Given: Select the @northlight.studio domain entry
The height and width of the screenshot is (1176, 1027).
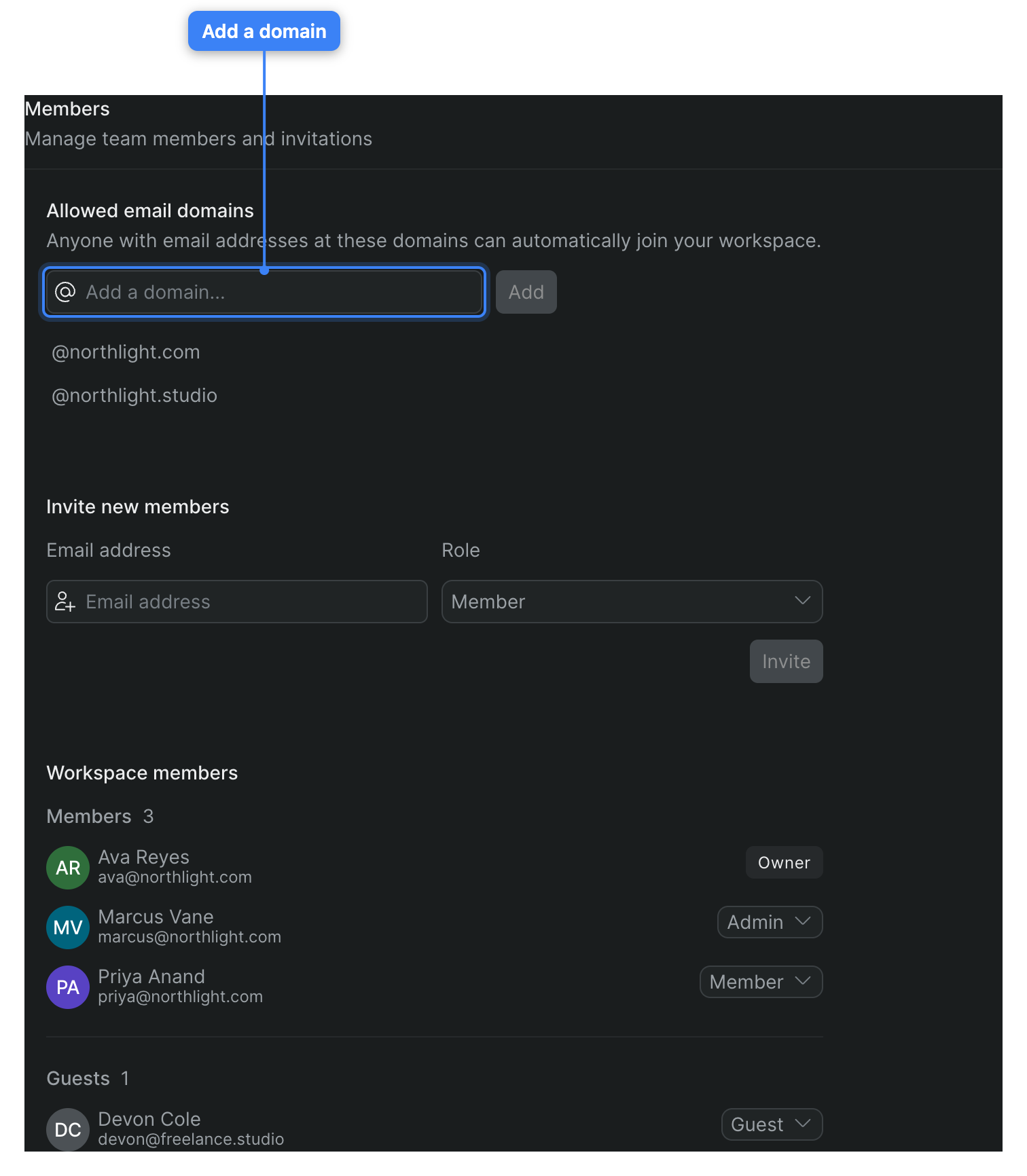Looking at the screenshot, I should (x=134, y=395).
